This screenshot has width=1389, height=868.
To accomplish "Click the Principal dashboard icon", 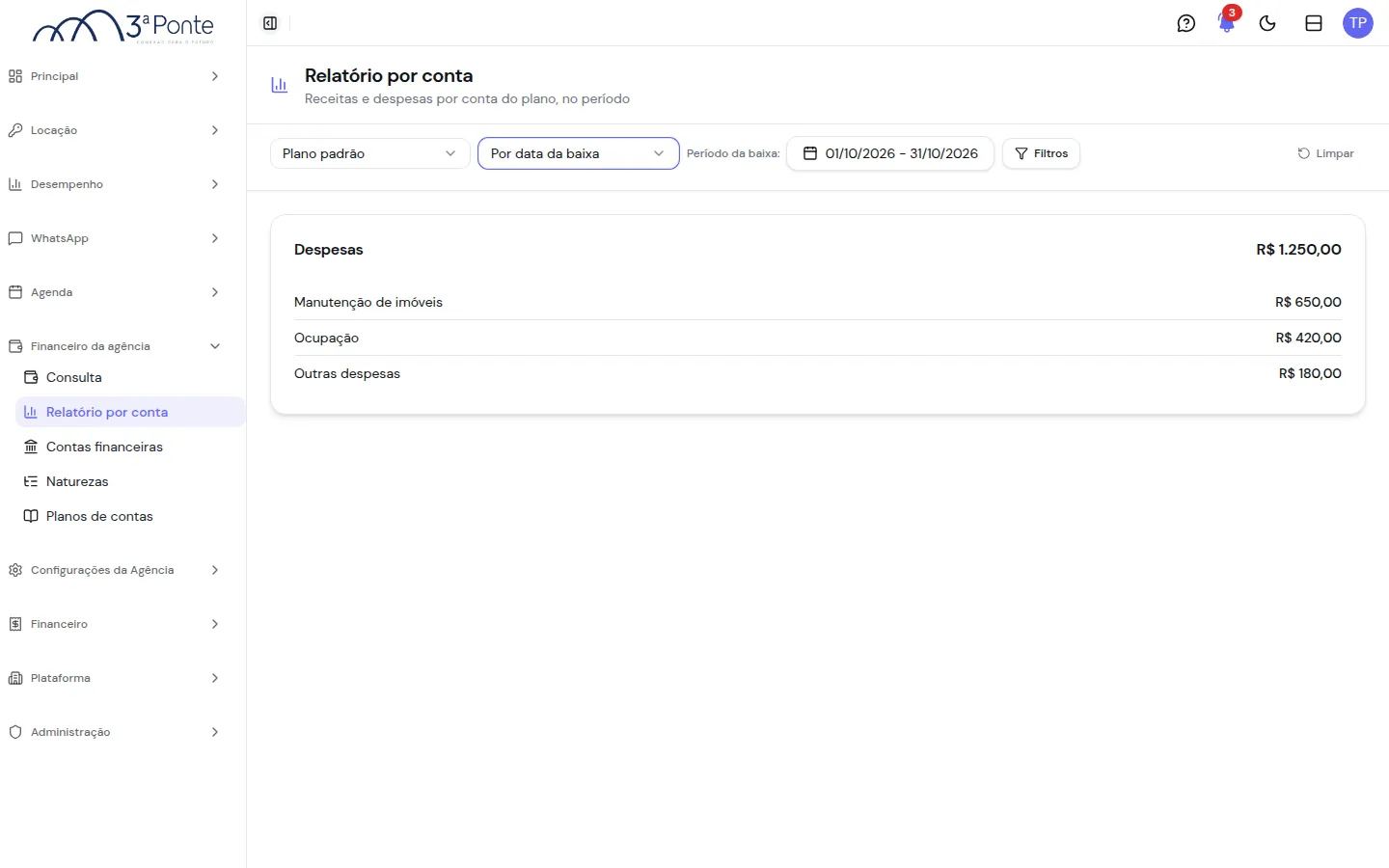I will [x=15, y=76].
